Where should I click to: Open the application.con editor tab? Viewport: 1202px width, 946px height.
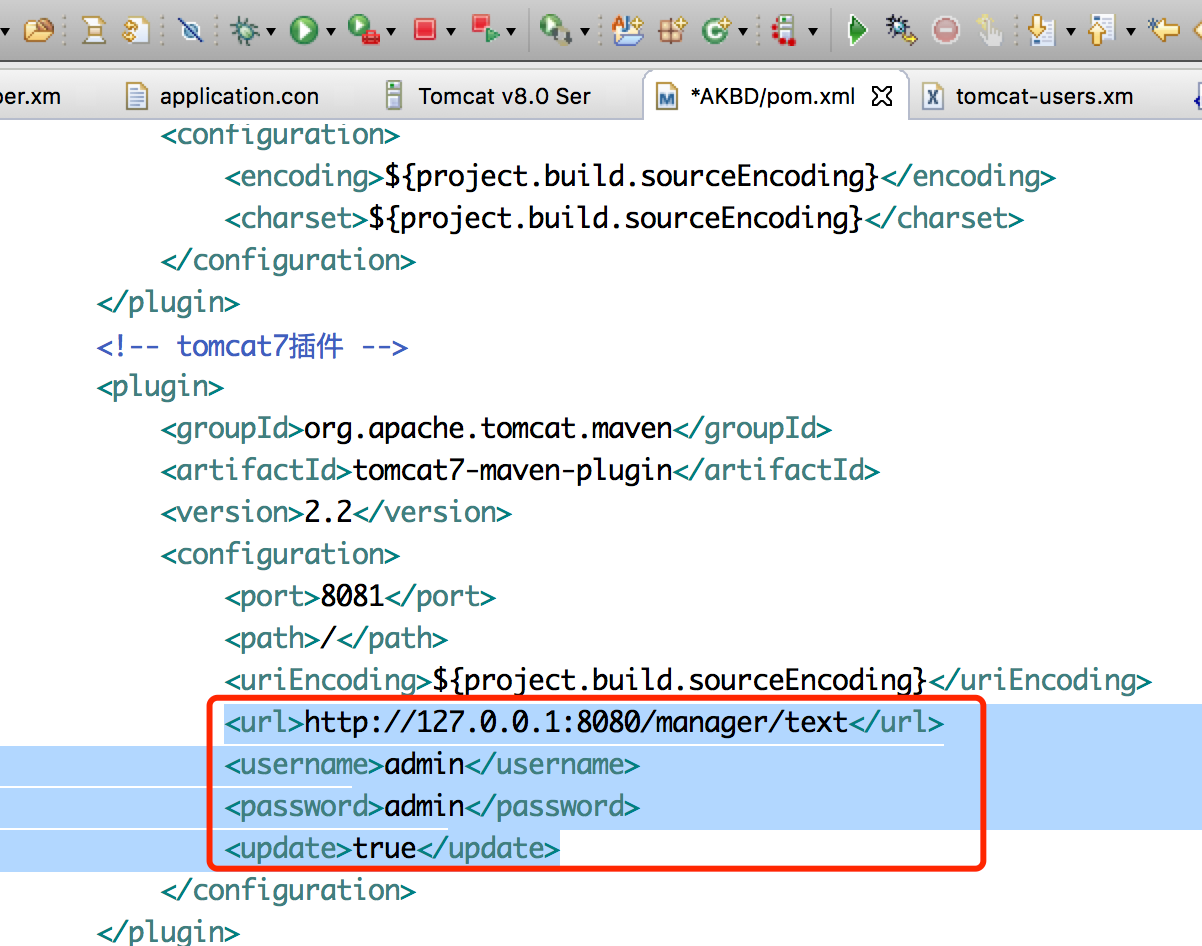coord(238,97)
